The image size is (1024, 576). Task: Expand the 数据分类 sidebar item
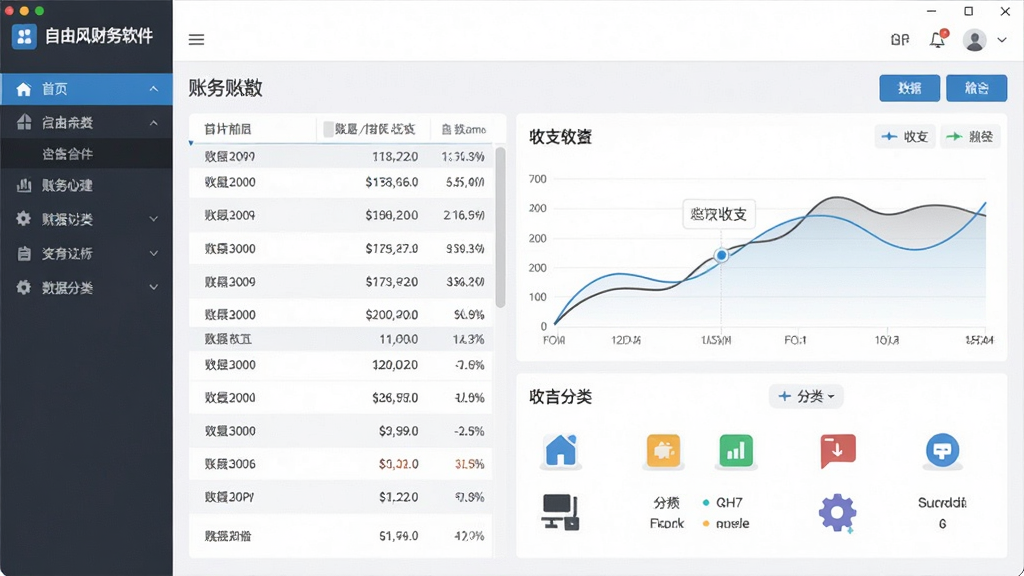pyautogui.click(x=153, y=287)
